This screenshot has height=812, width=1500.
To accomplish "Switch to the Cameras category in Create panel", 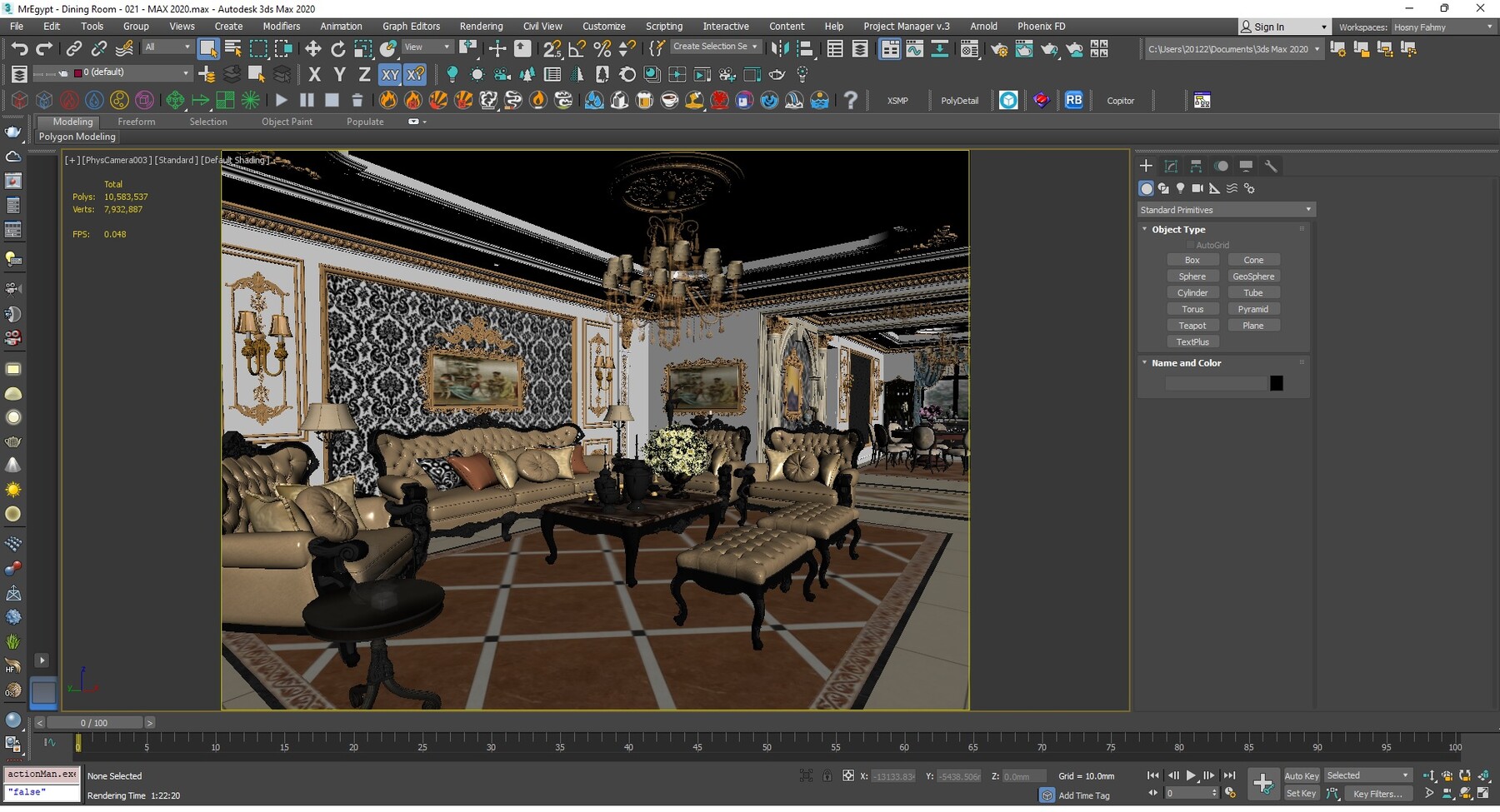I will 1197,188.
